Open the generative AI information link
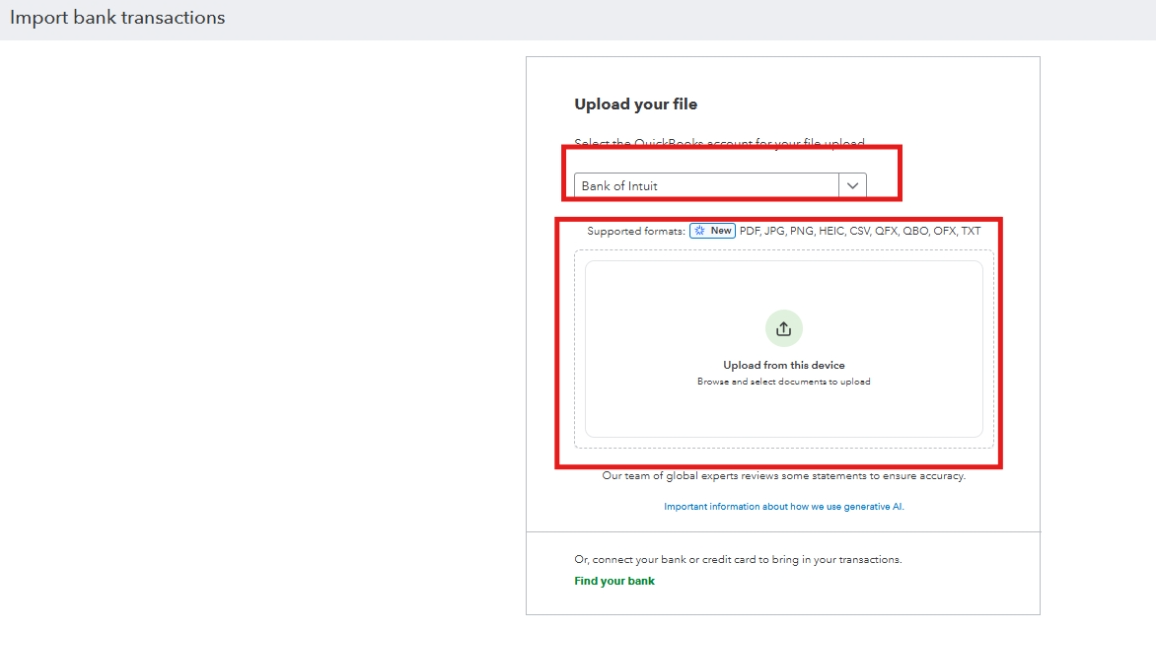This screenshot has width=1156, height=651. pos(784,506)
